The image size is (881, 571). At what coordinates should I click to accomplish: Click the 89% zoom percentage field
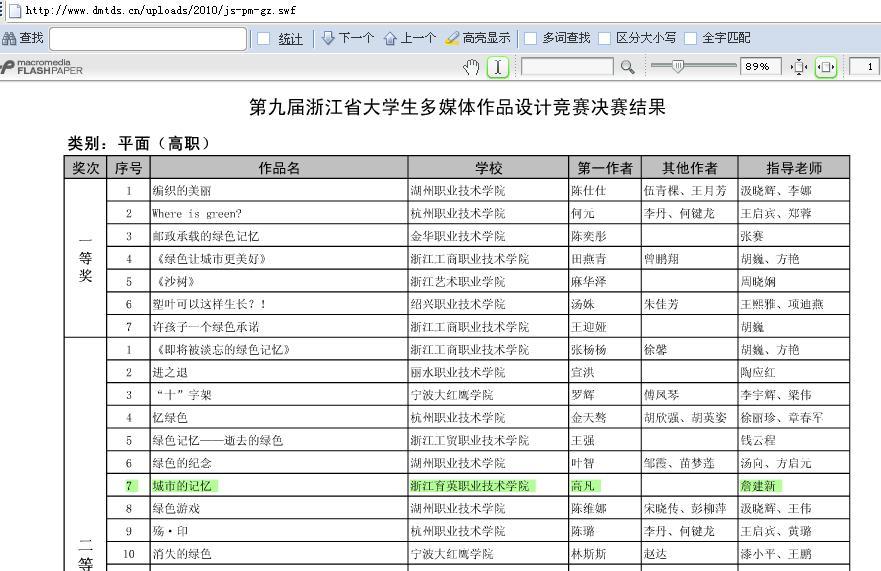pyautogui.click(x=760, y=67)
